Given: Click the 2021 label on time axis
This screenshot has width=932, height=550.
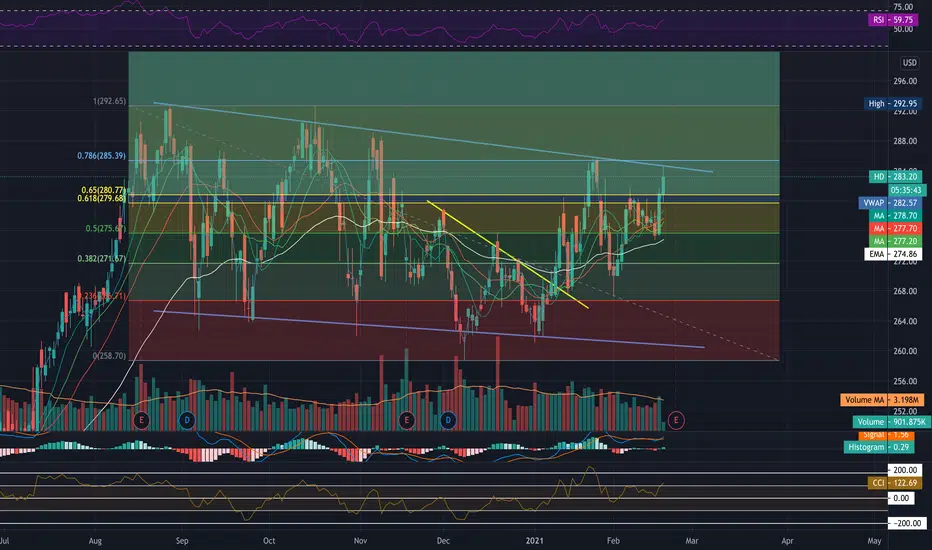Looking at the screenshot, I should pyautogui.click(x=535, y=540).
